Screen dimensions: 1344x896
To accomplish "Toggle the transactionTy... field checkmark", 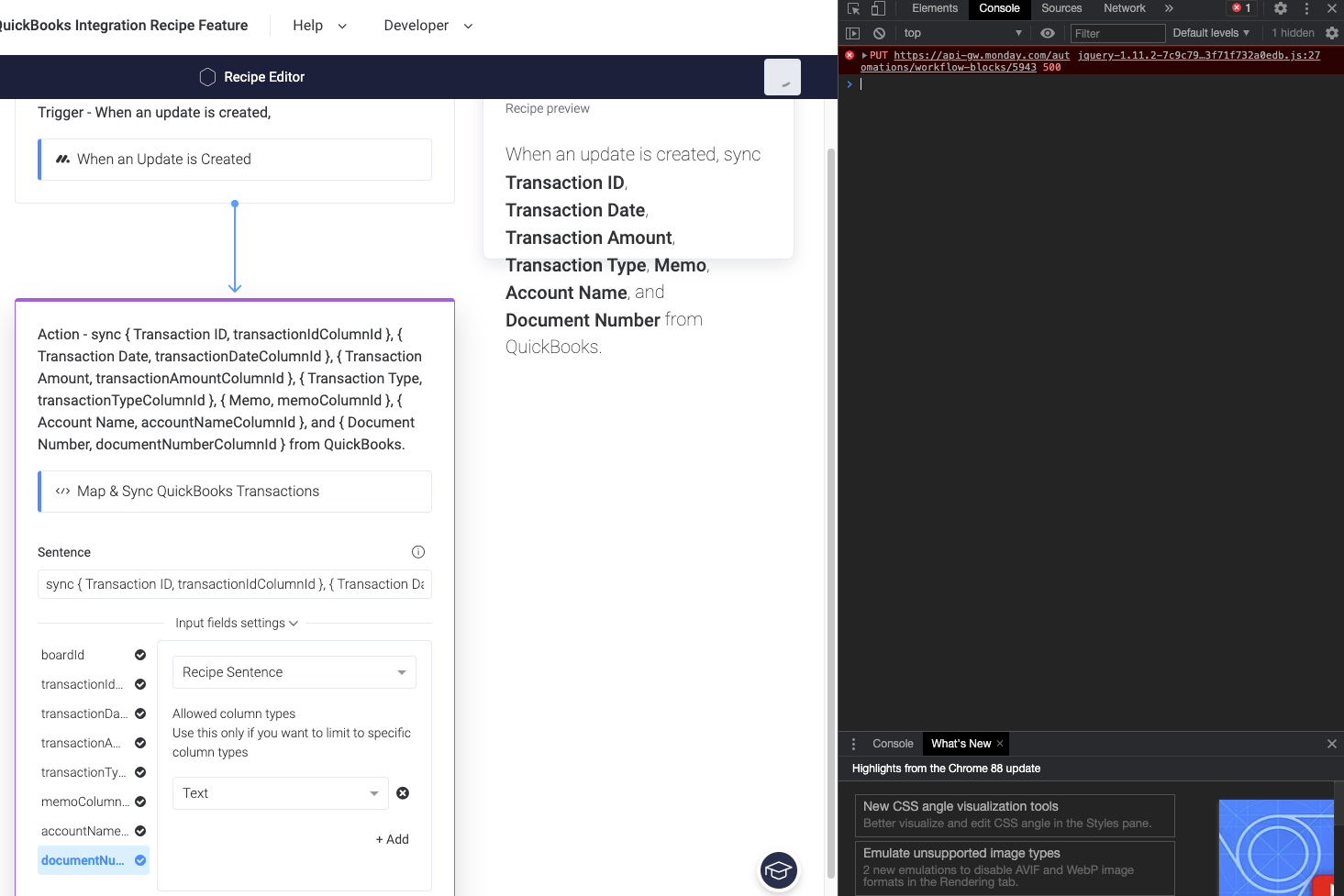I will (140, 772).
